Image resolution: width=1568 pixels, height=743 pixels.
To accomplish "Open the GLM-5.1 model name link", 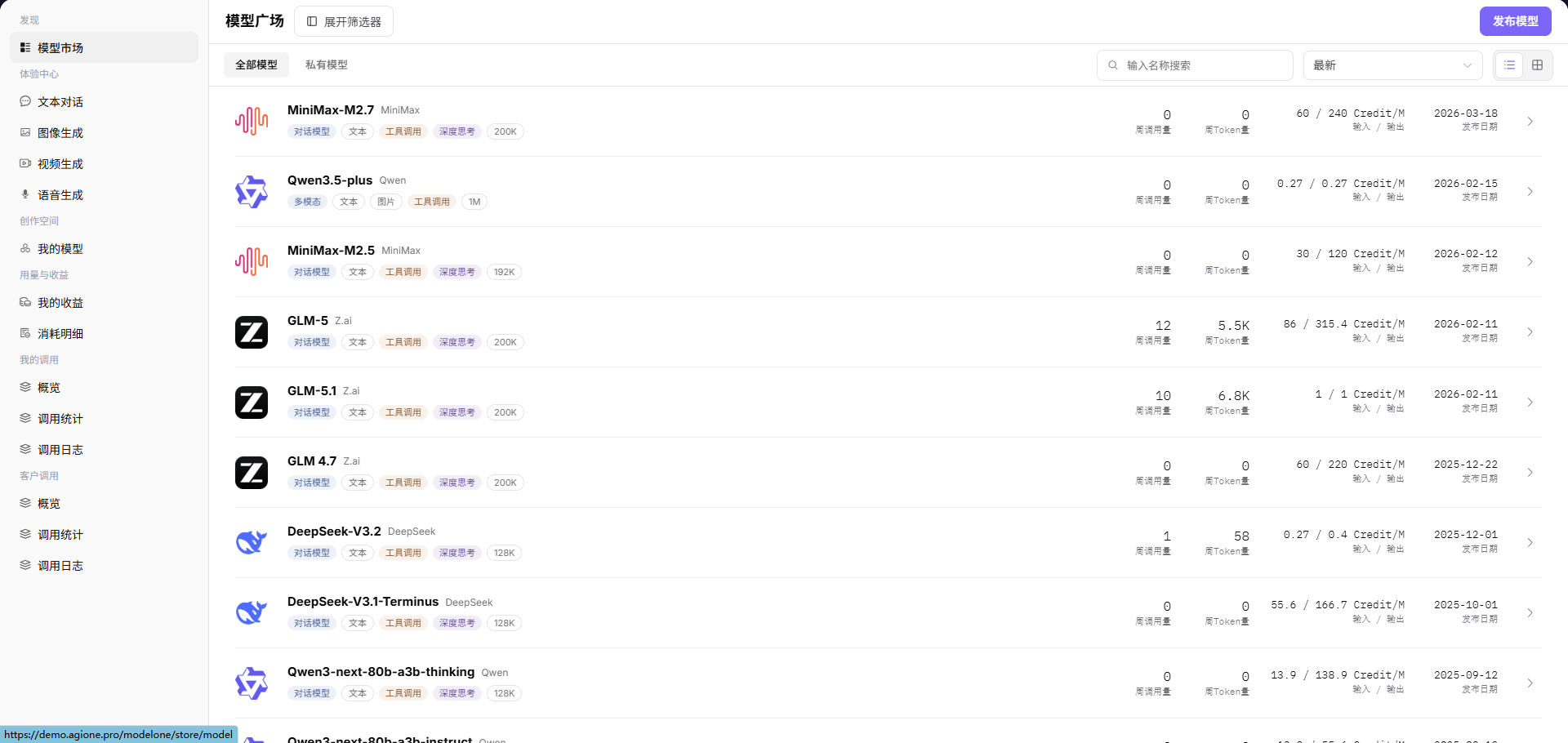I will [312, 391].
